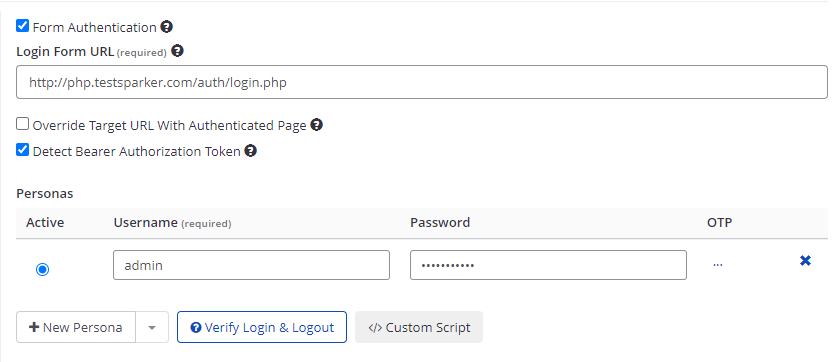Click the masked Password input field
836x362 pixels.
click(548, 265)
